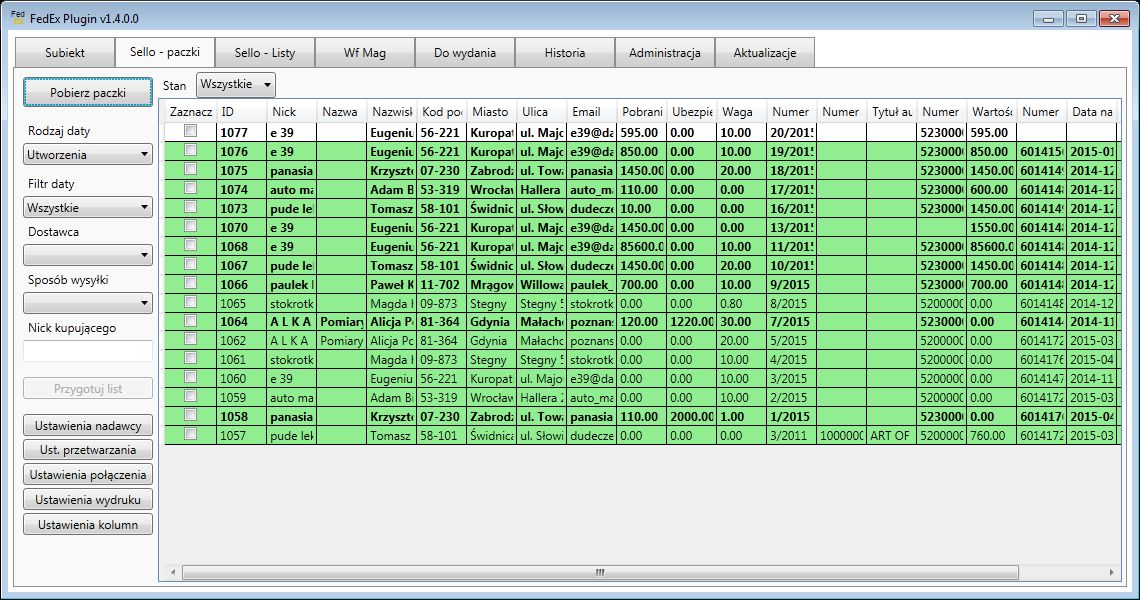The image size is (1140, 600).
Task: Click the scrollbar right arrow
Action: (x=1111, y=572)
